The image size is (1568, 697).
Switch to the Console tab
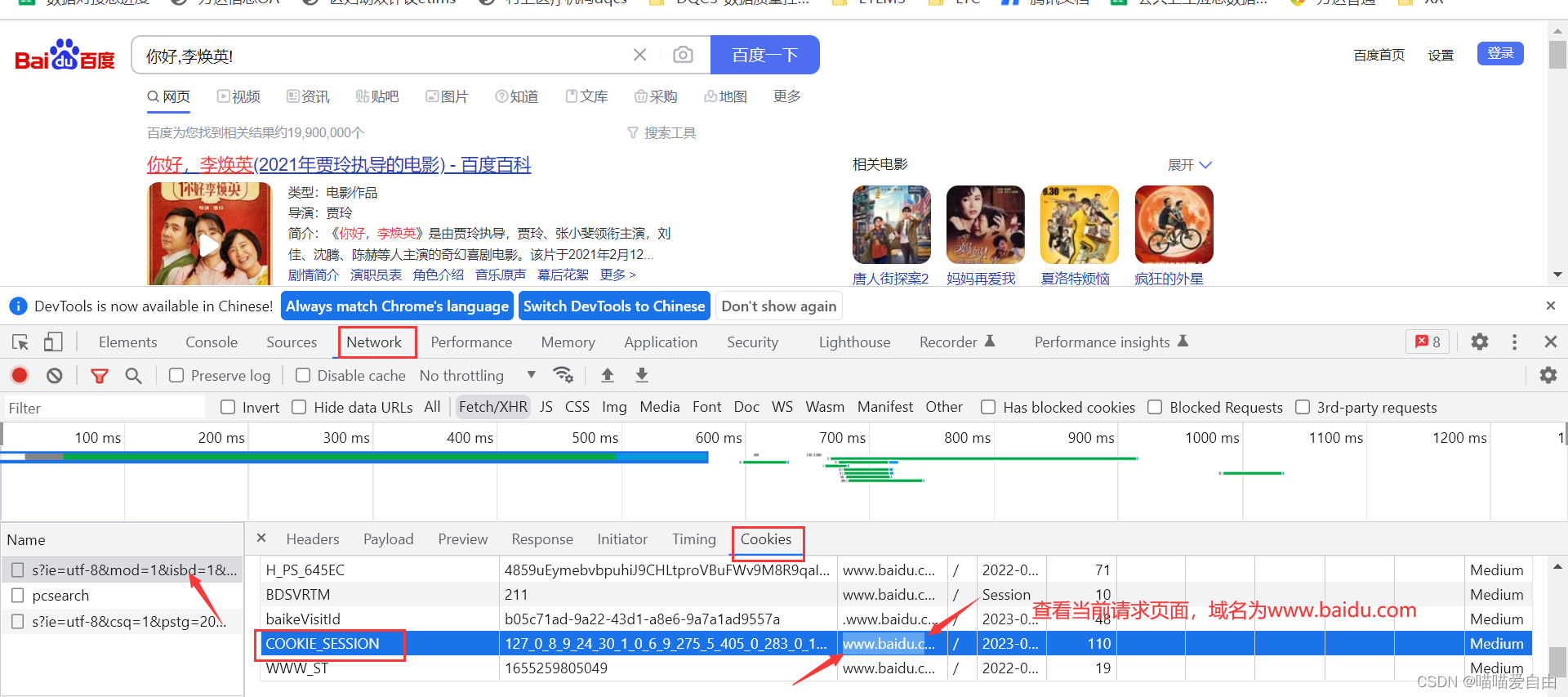(x=212, y=342)
